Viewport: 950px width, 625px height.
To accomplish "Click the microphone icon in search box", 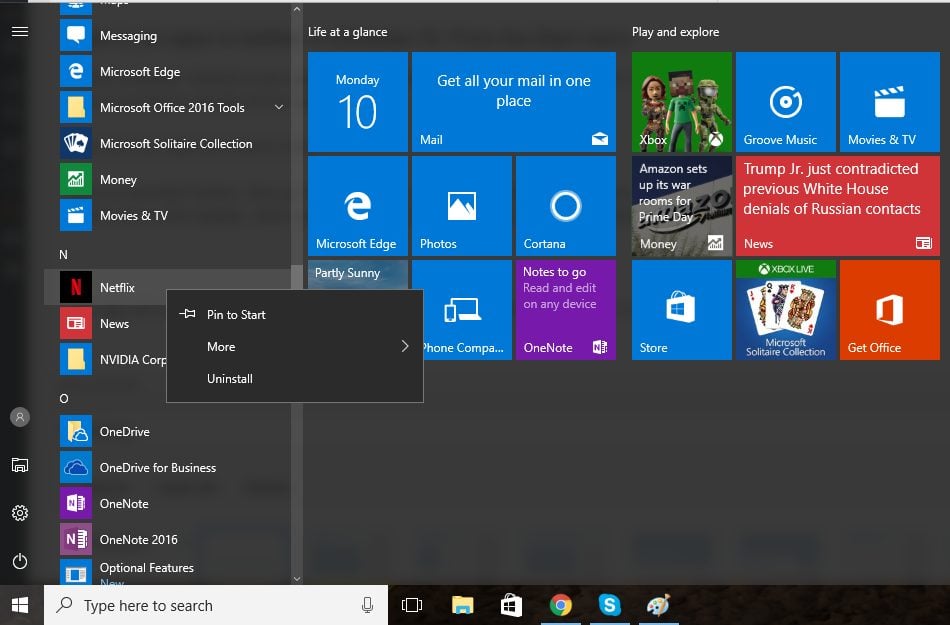I will pos(367,605).
